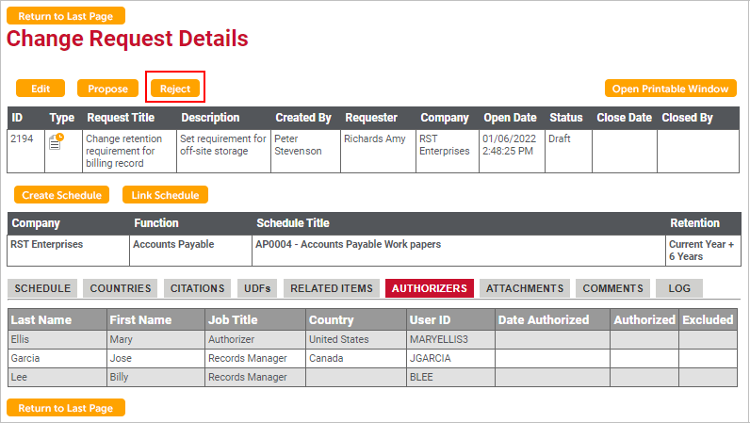Open the Countries tab
This screenshot has width=750, height=423.
pyautogui.click(x=120, y=288)
